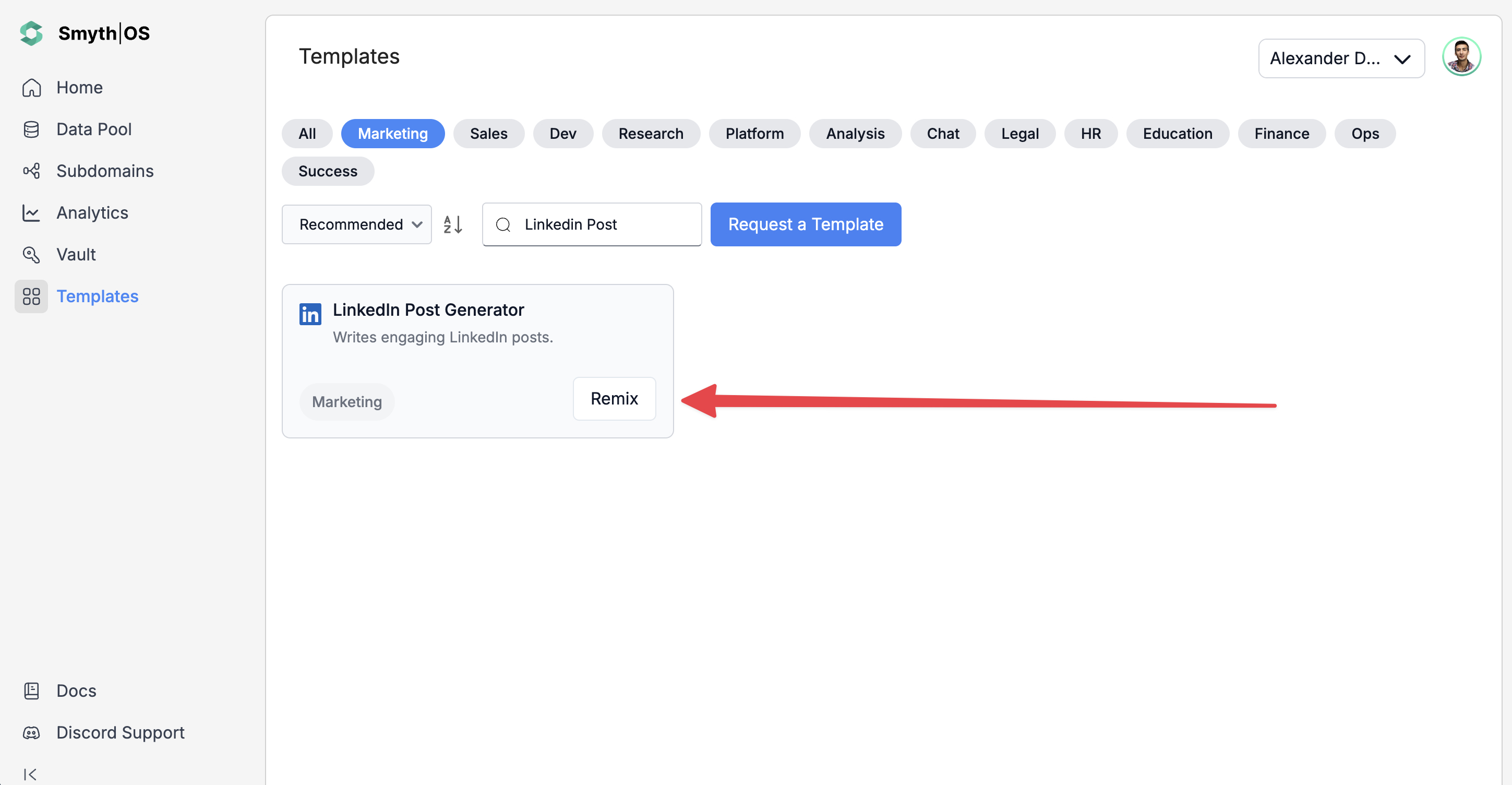
Task: Open the Discord Support link
Action: 120,732
